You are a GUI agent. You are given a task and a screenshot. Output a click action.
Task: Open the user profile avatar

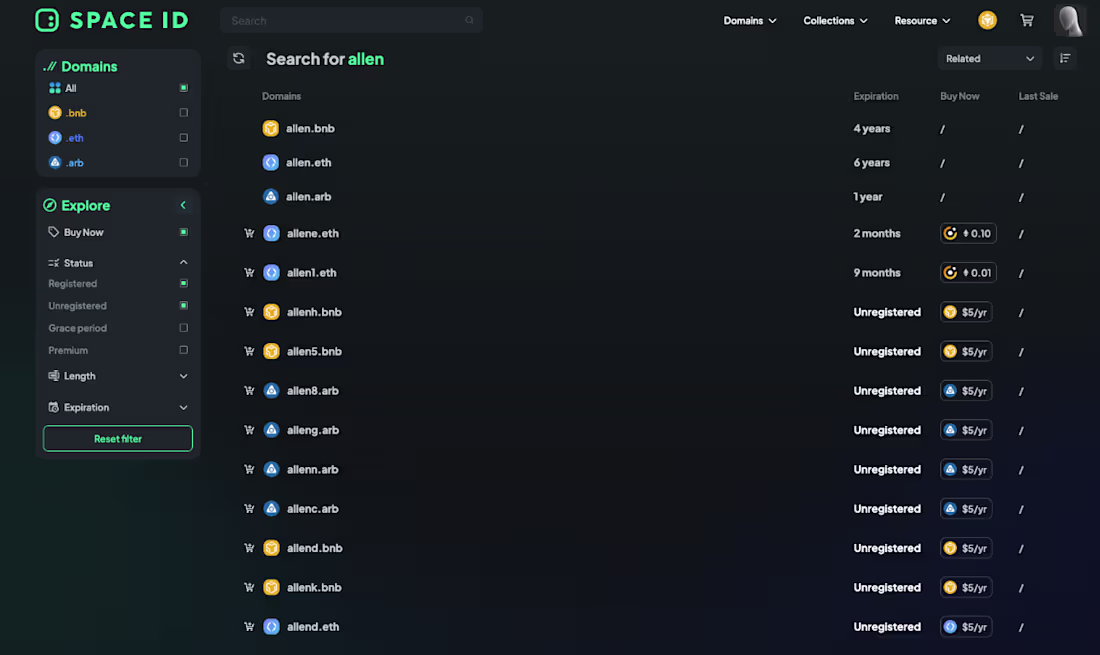[x=1070, y=20]
